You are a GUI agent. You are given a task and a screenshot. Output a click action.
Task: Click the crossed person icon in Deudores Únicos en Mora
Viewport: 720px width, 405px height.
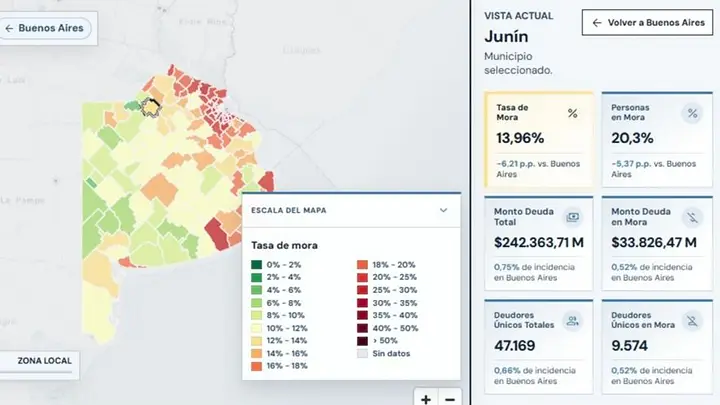point(692,321)
